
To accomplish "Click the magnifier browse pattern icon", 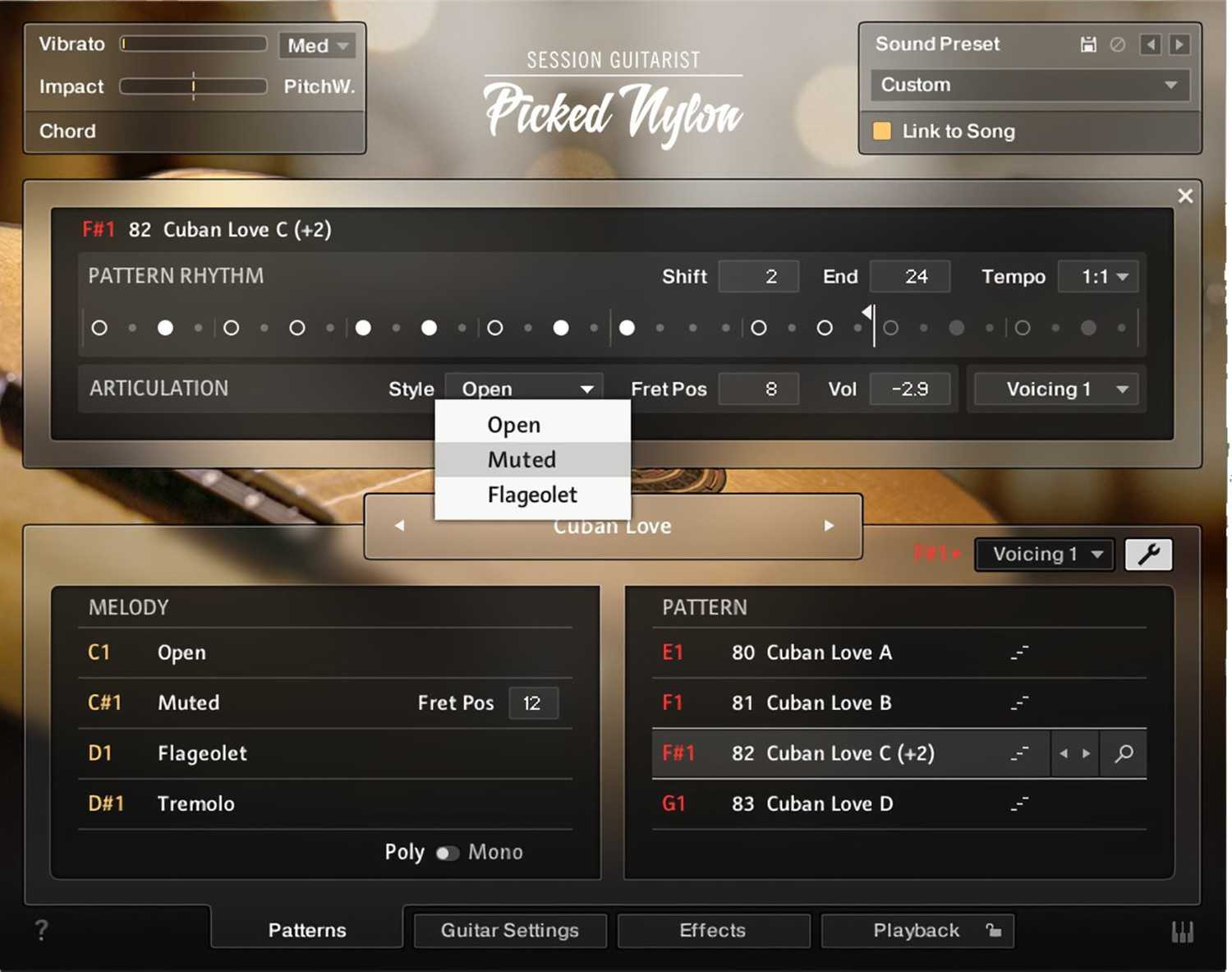I will (x=1124, y=753).
